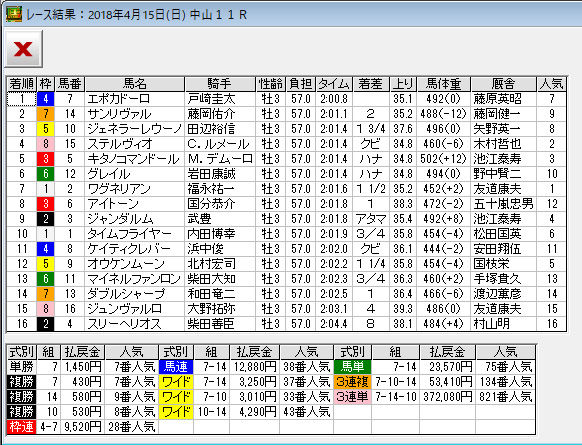
Task: Click the app icon in title bar
Action: tap(13, 14)
